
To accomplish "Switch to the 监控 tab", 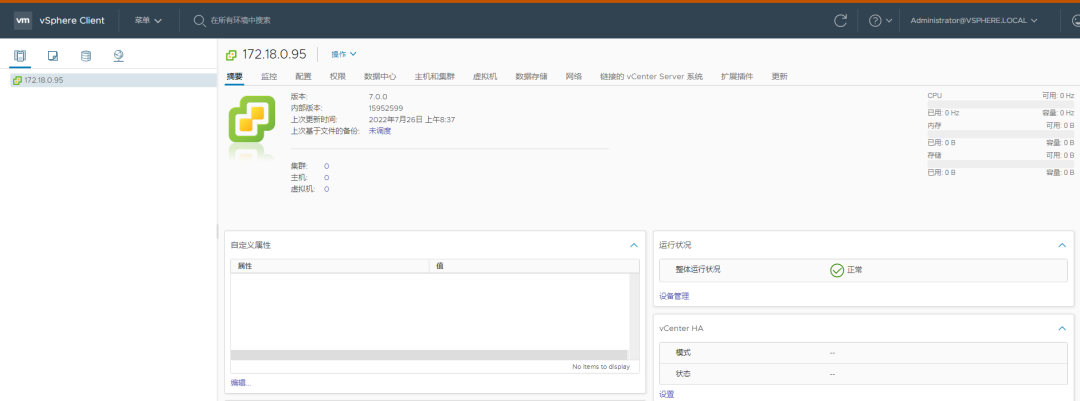I will pyautogui.click(x=269, y=76).
